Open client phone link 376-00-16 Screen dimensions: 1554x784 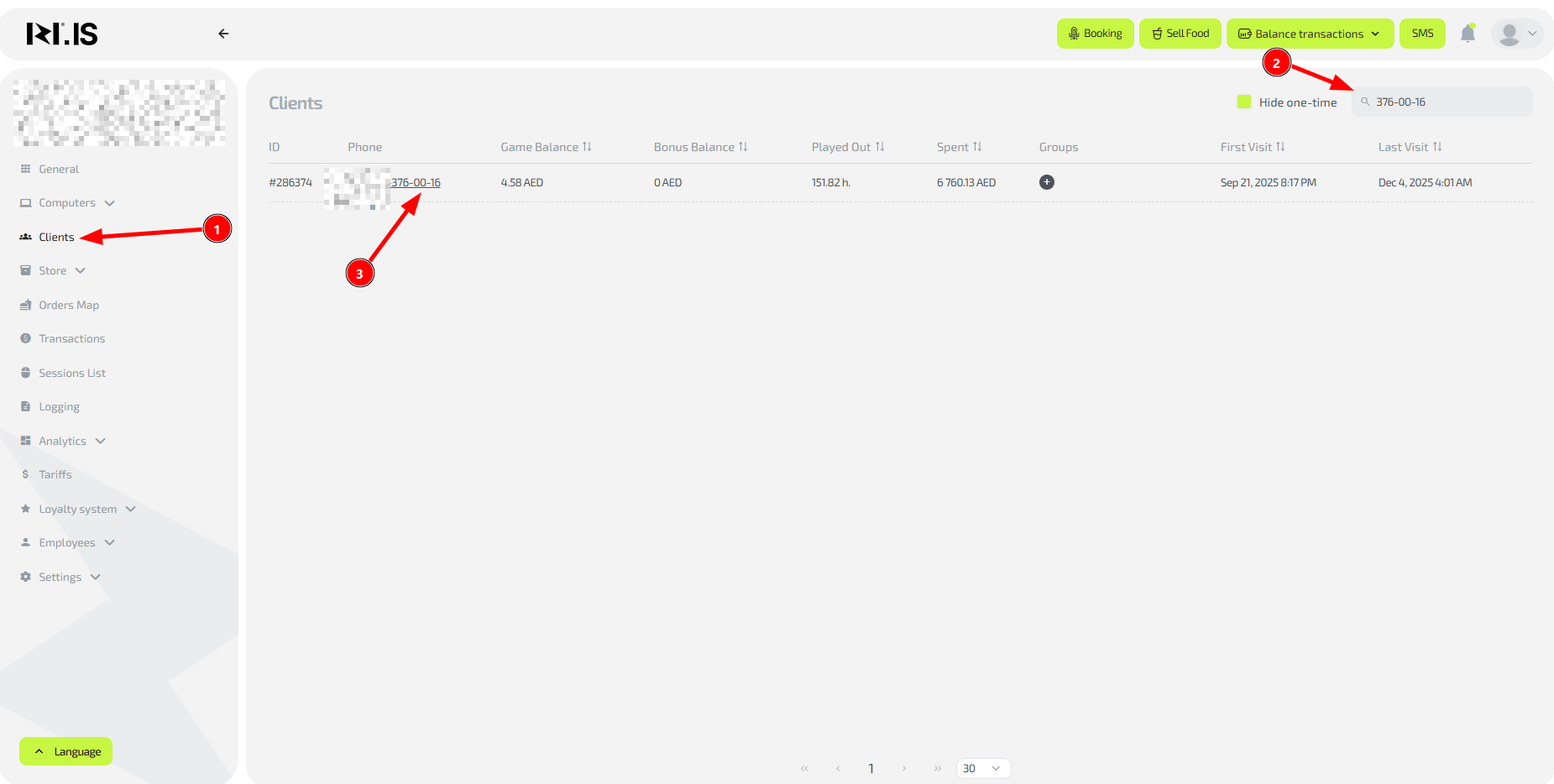(416, 182)
